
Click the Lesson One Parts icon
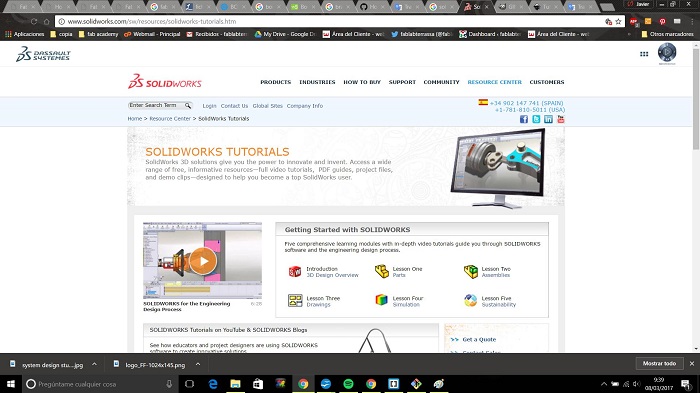382,271
